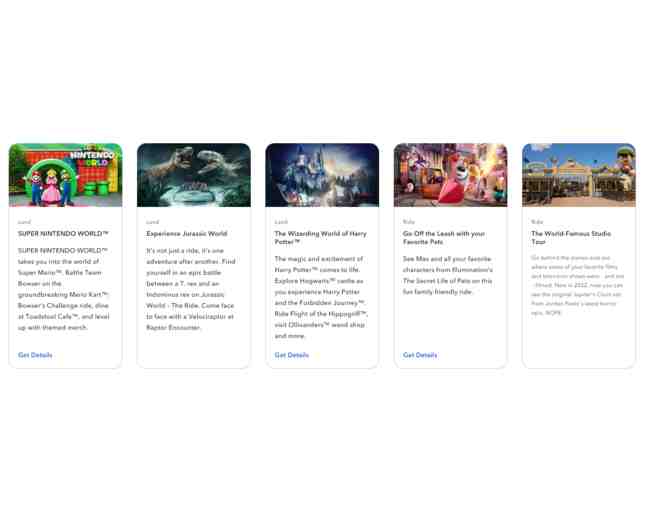Click the Secret Life of Pets image

[x=450, y=175]
